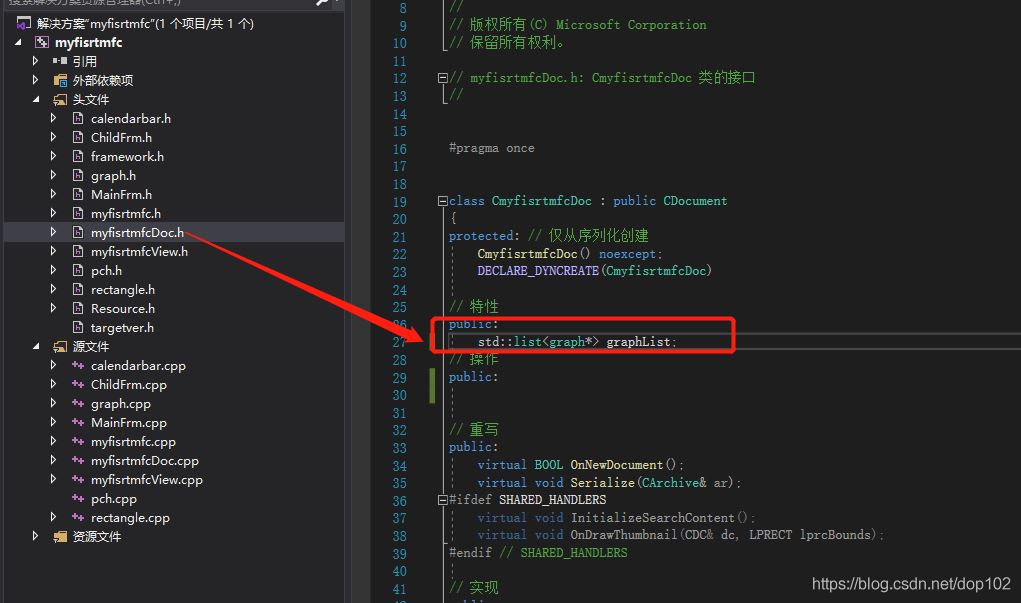Click the header file icon of MainFrm.h
1021x603 pixels.
[x=78, y=194]
